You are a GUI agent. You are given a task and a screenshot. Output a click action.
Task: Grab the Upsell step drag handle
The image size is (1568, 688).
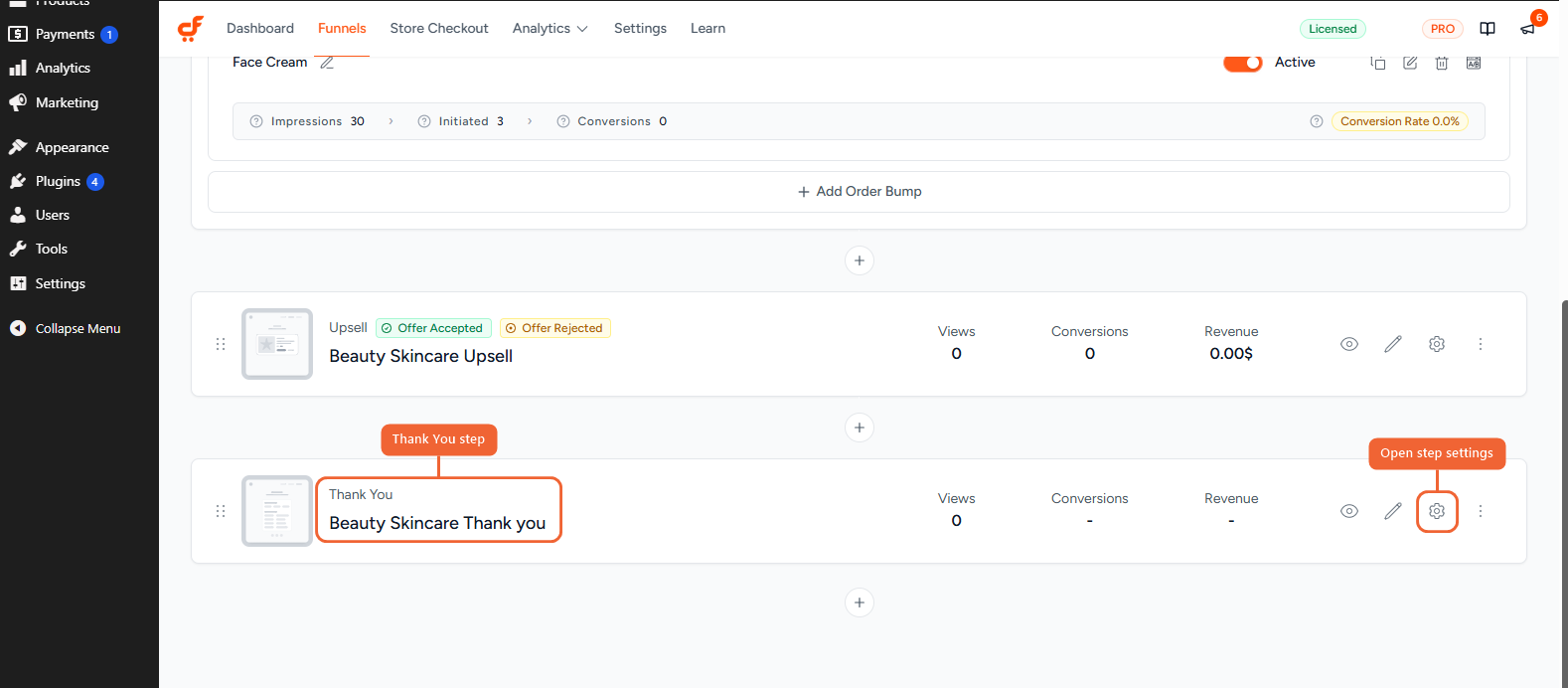(x=221, y=344)
